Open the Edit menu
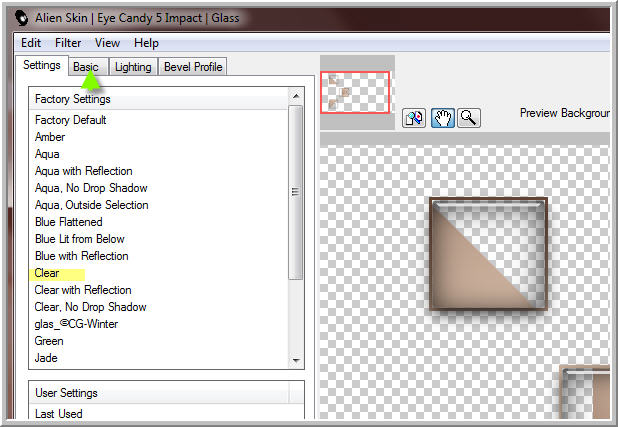The width and height of the screenshot is (618, 427). pos(31,43)
